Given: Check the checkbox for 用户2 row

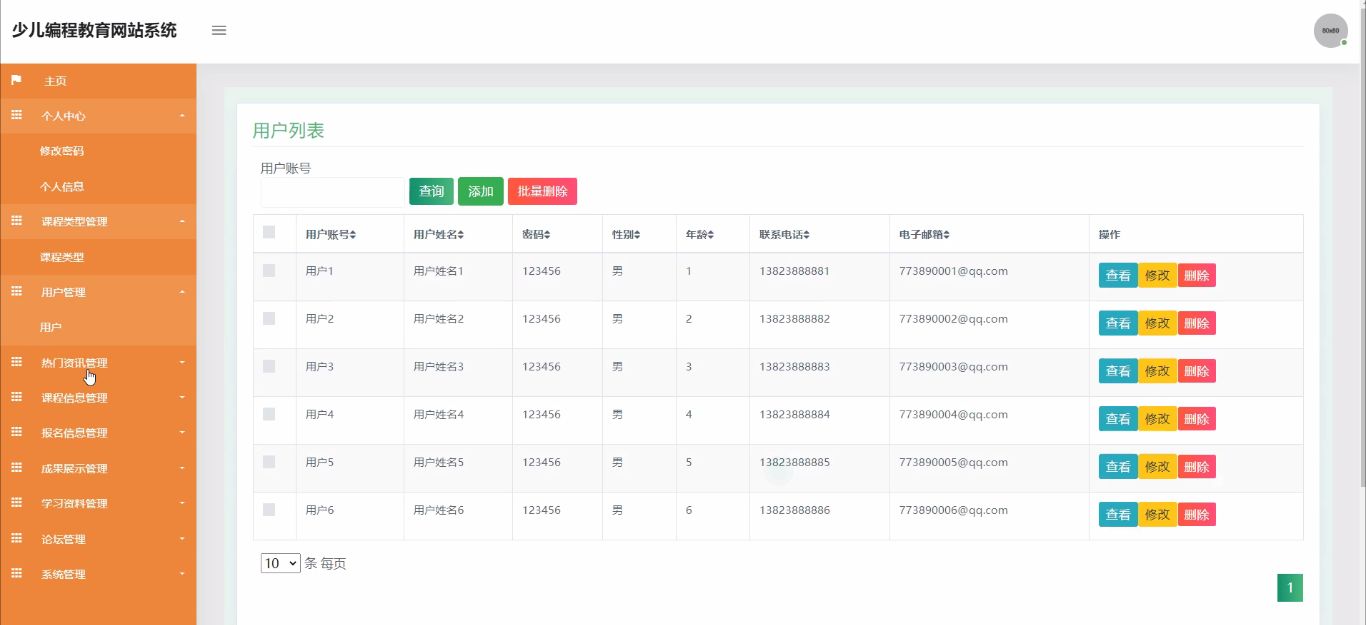Looking at the screenshot, I should click(269, 318).
